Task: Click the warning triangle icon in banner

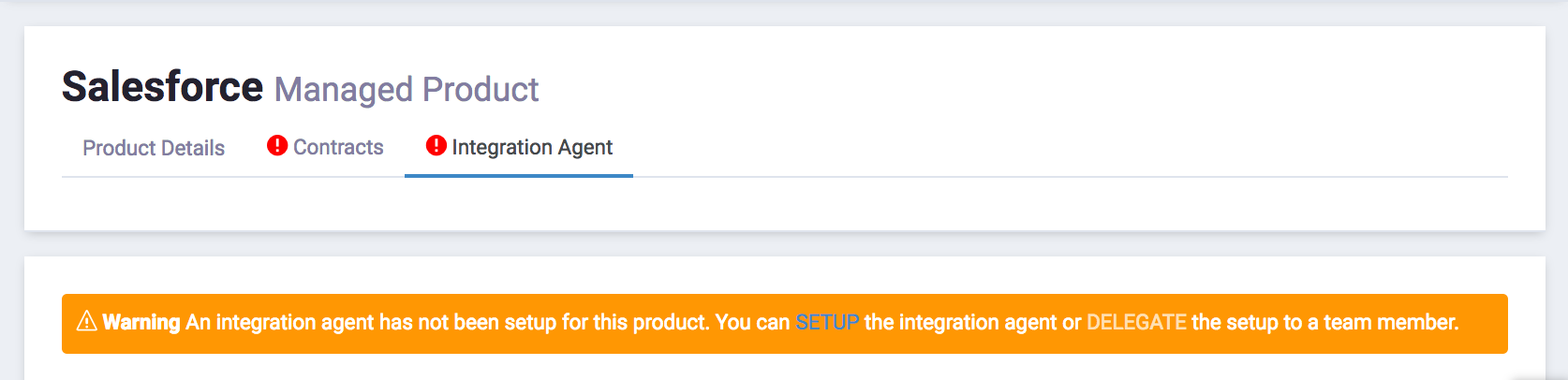Action: 86,322
